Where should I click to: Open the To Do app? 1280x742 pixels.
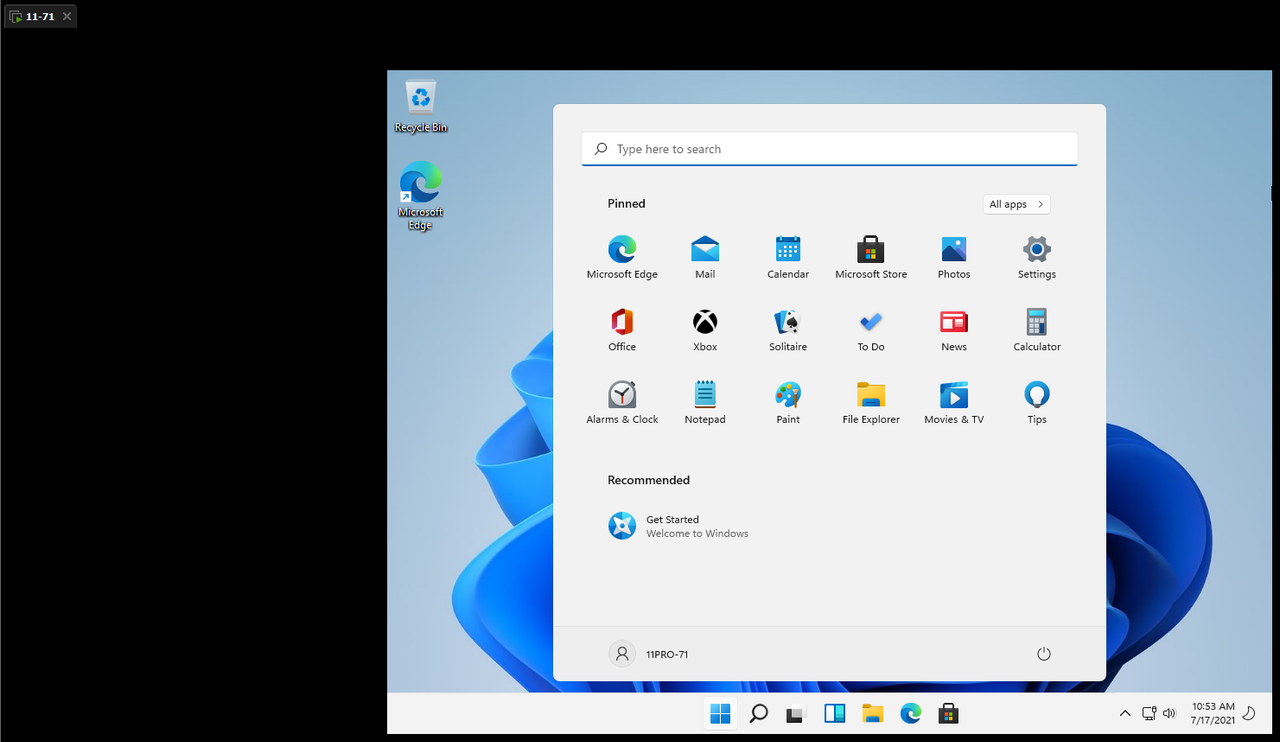pyautogui.click(x=871, y=330)
